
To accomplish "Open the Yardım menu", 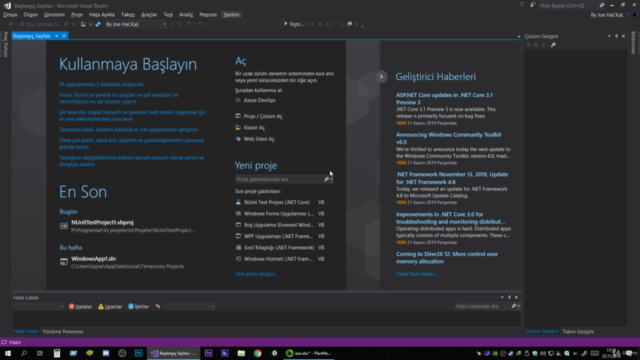I will (x=231, y=15).
